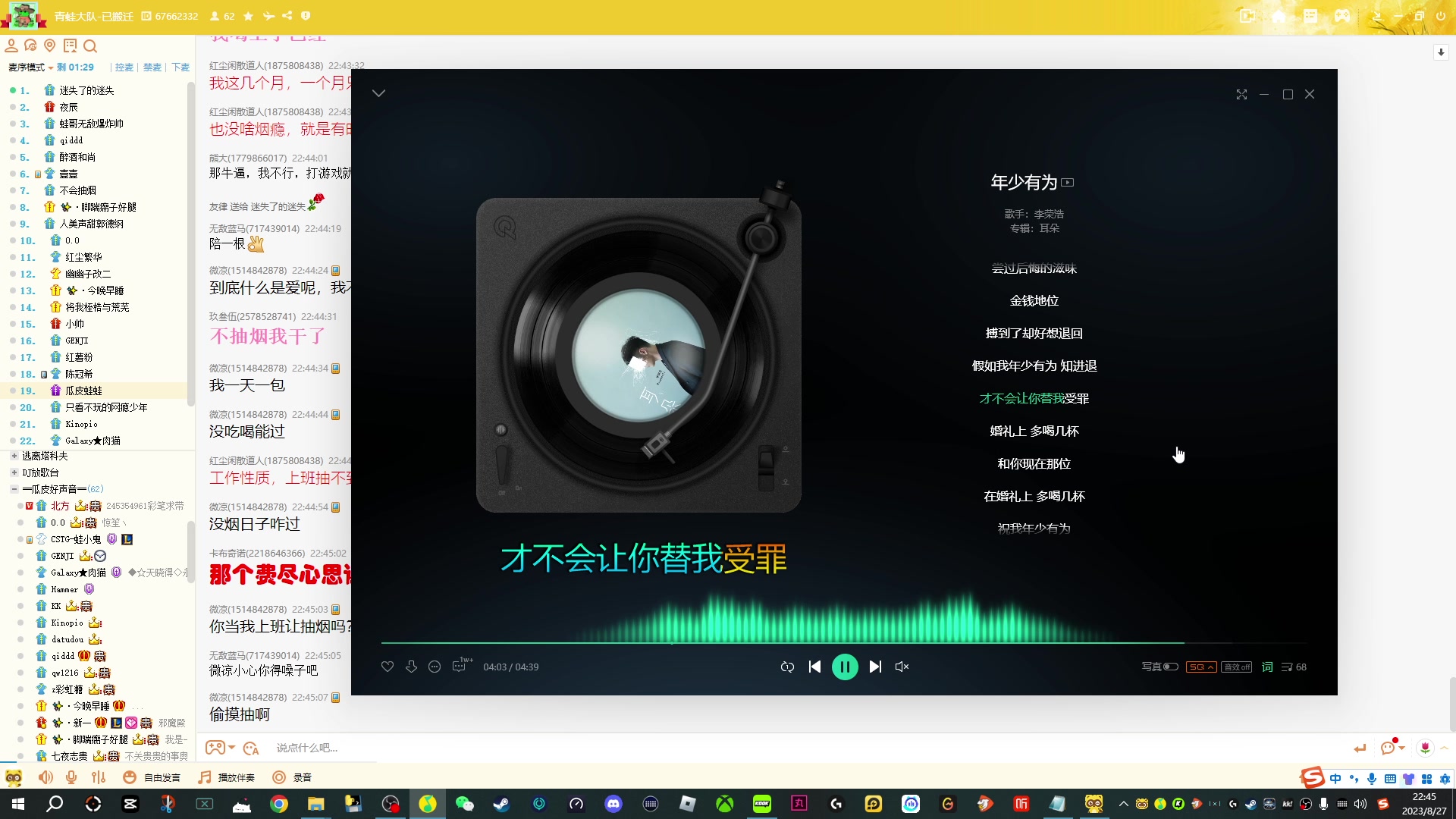Pause the song playback

pyautogui.click(x=845, y=667)
